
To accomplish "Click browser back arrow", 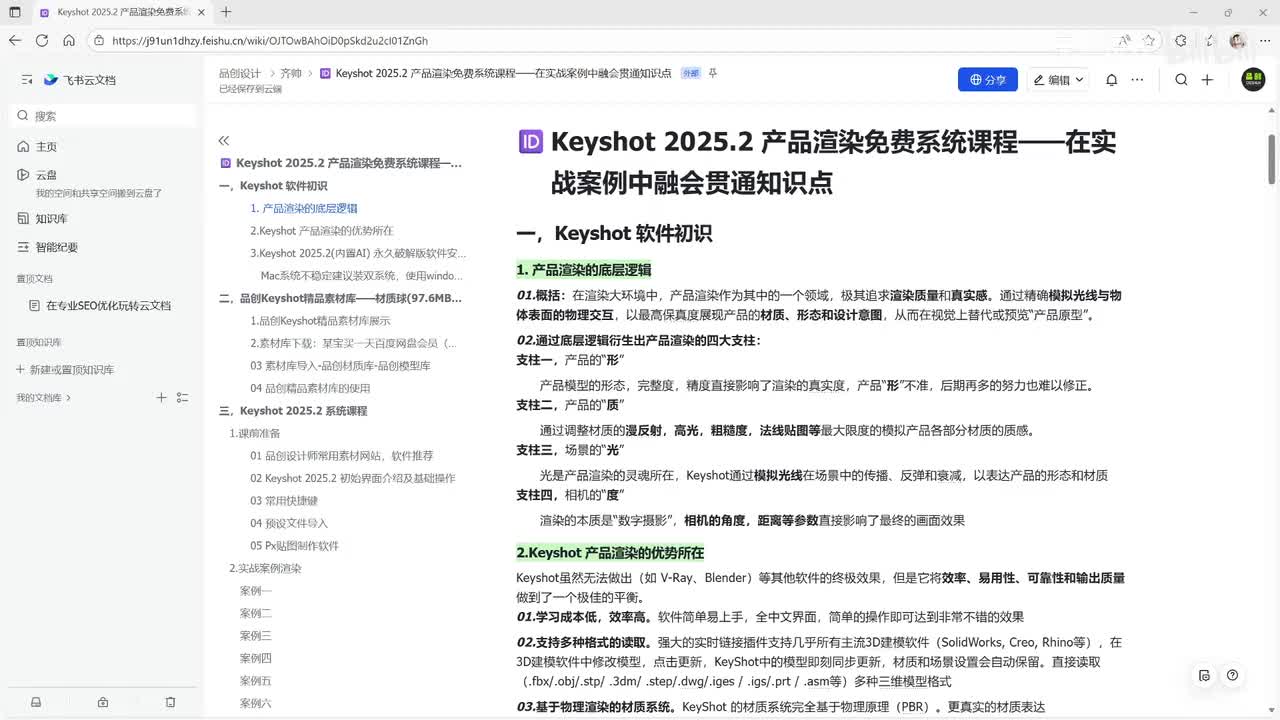I will [14, 41].
